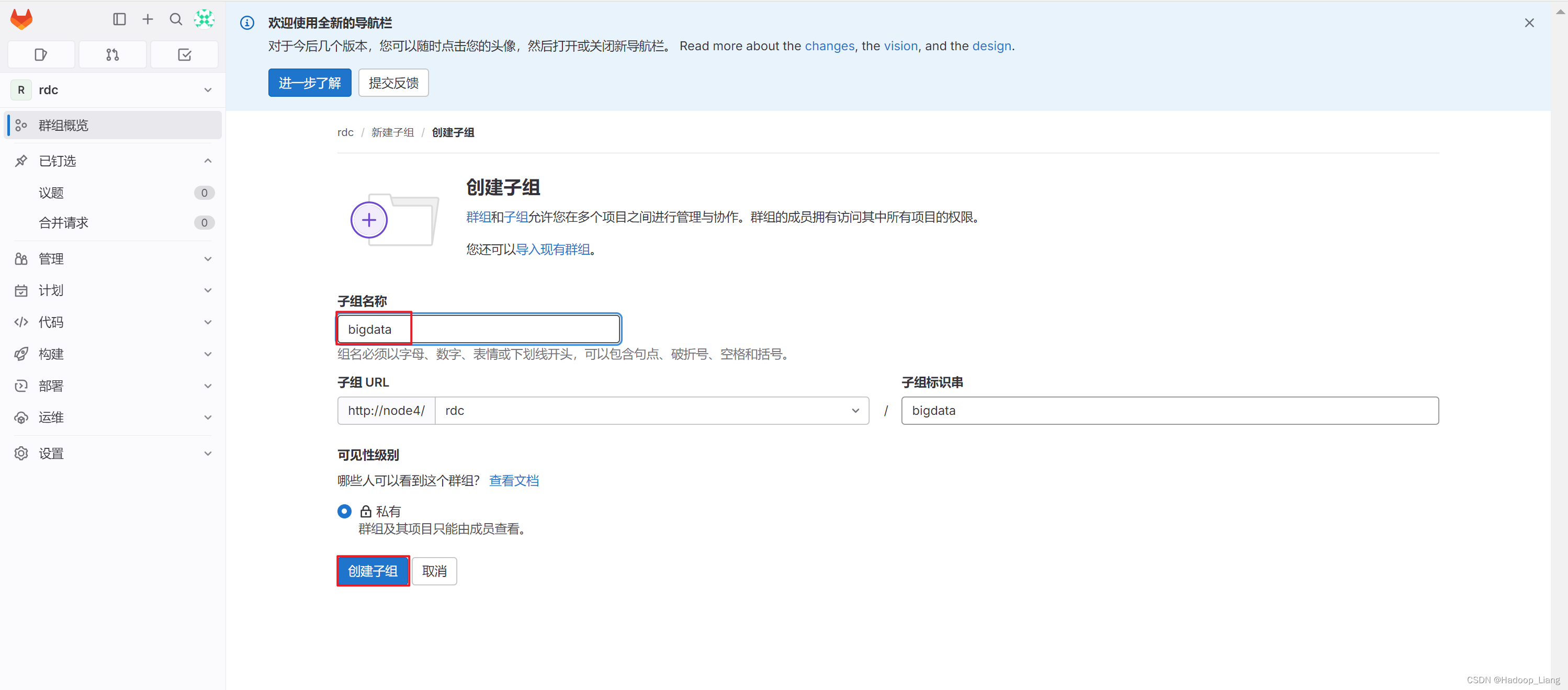Open 合并请求 in pinned items
Image resolution: width=1568 pixels, height=690 pixels.
click(63, 223)
